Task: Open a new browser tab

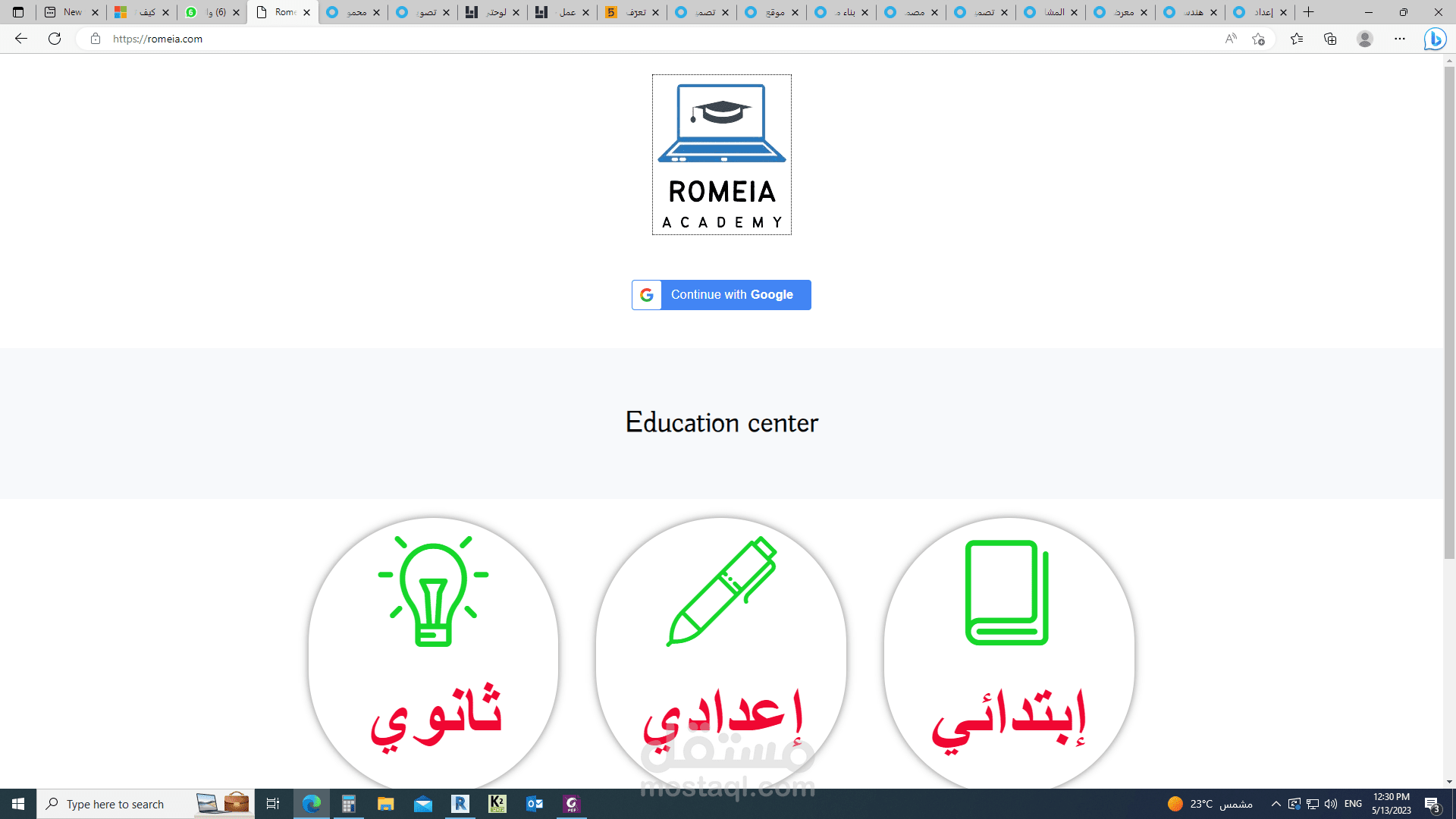Action: coord(1309,12)
